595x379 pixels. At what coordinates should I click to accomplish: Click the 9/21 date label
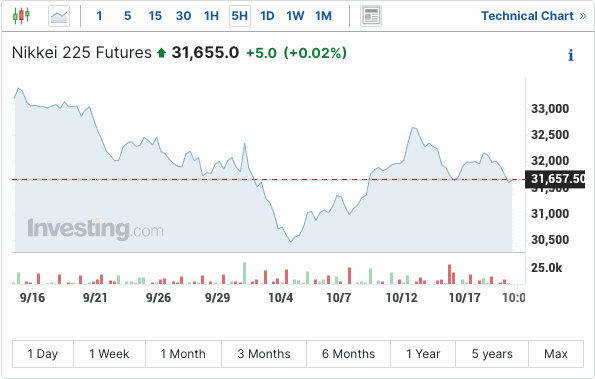coord(95,298)
